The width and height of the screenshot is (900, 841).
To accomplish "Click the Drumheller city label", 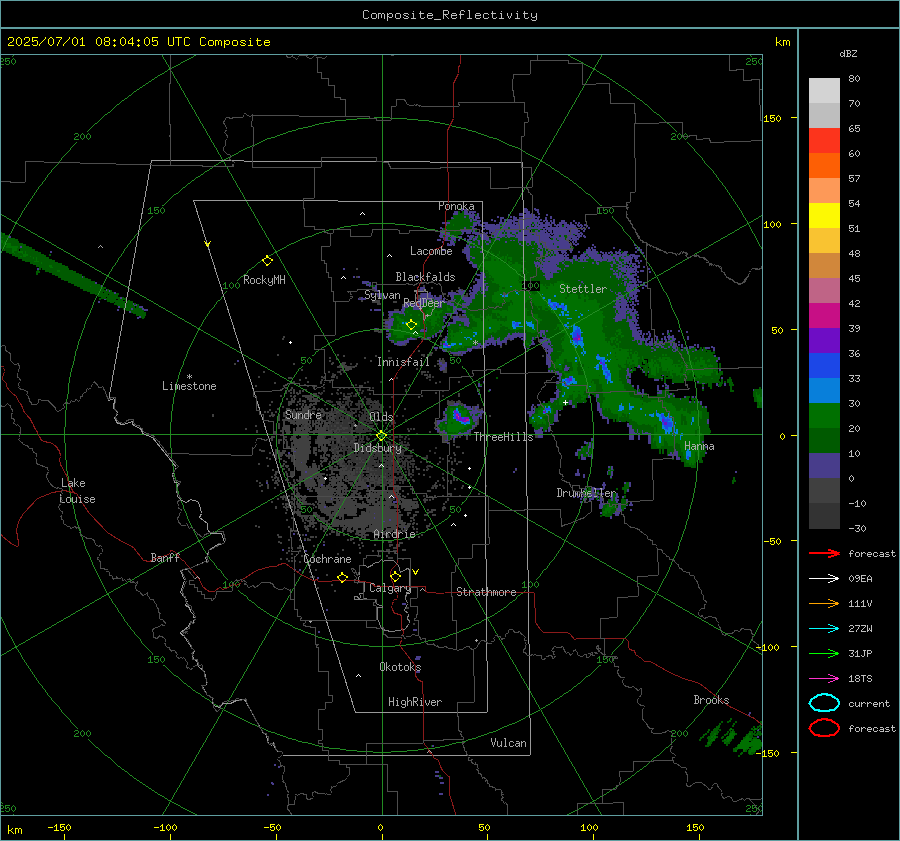I will [586, 493].
